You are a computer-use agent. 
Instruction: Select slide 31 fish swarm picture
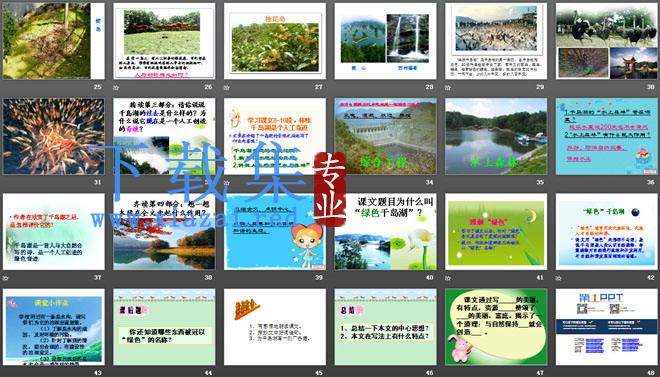click(53, 136)
